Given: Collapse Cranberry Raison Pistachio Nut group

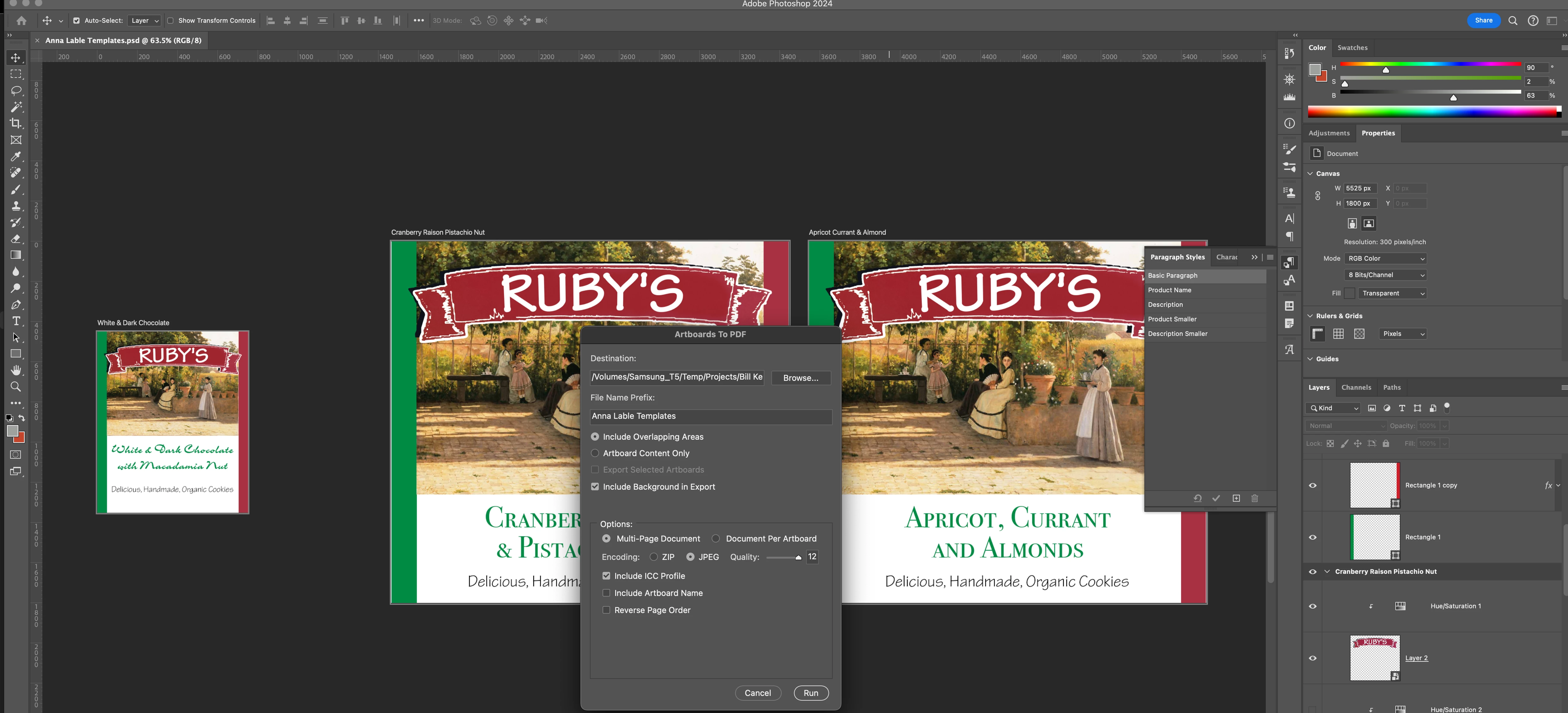Looking at the screenshot, I should [x=1326, y=572].
